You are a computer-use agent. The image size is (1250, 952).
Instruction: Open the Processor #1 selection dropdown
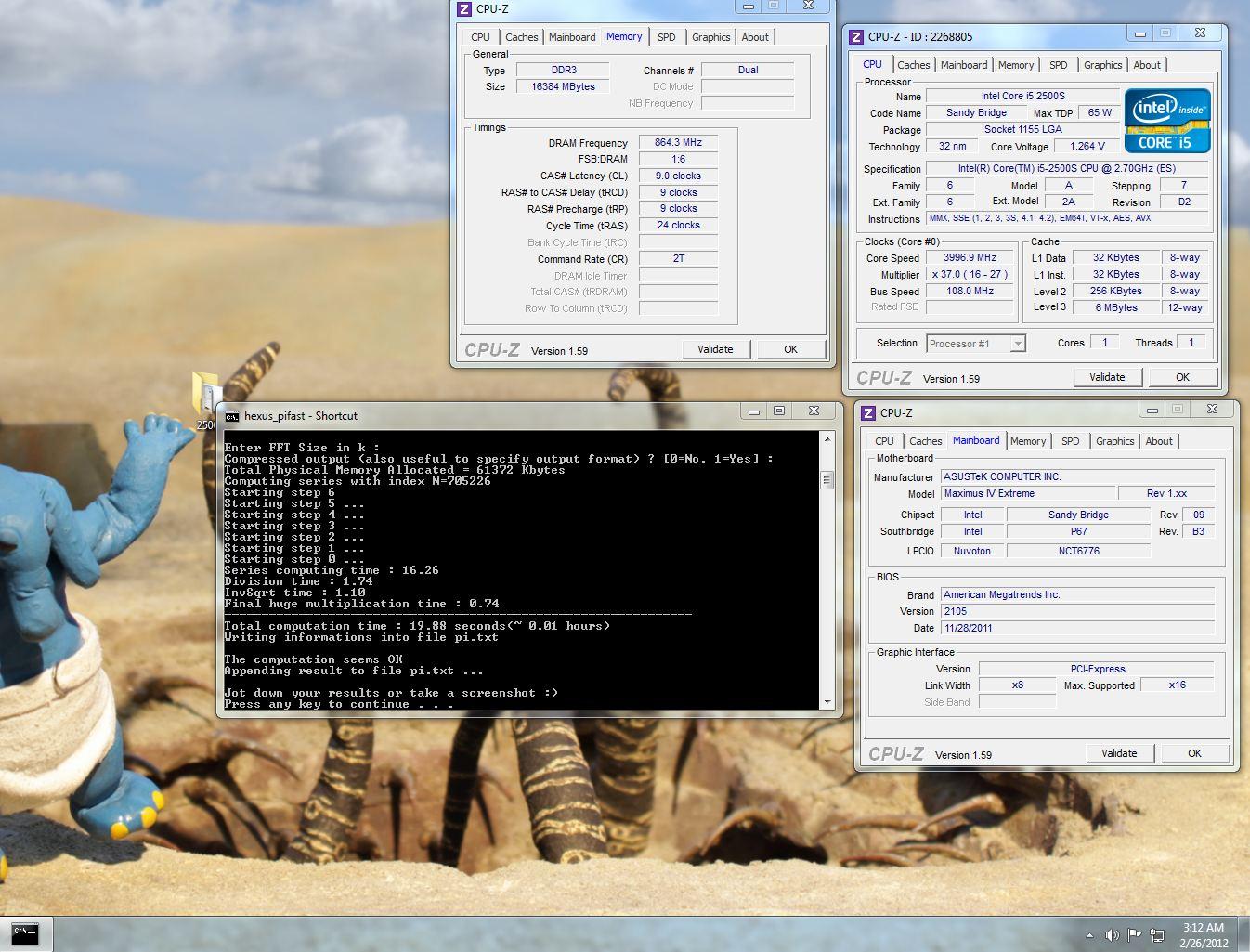pos(976,344)
